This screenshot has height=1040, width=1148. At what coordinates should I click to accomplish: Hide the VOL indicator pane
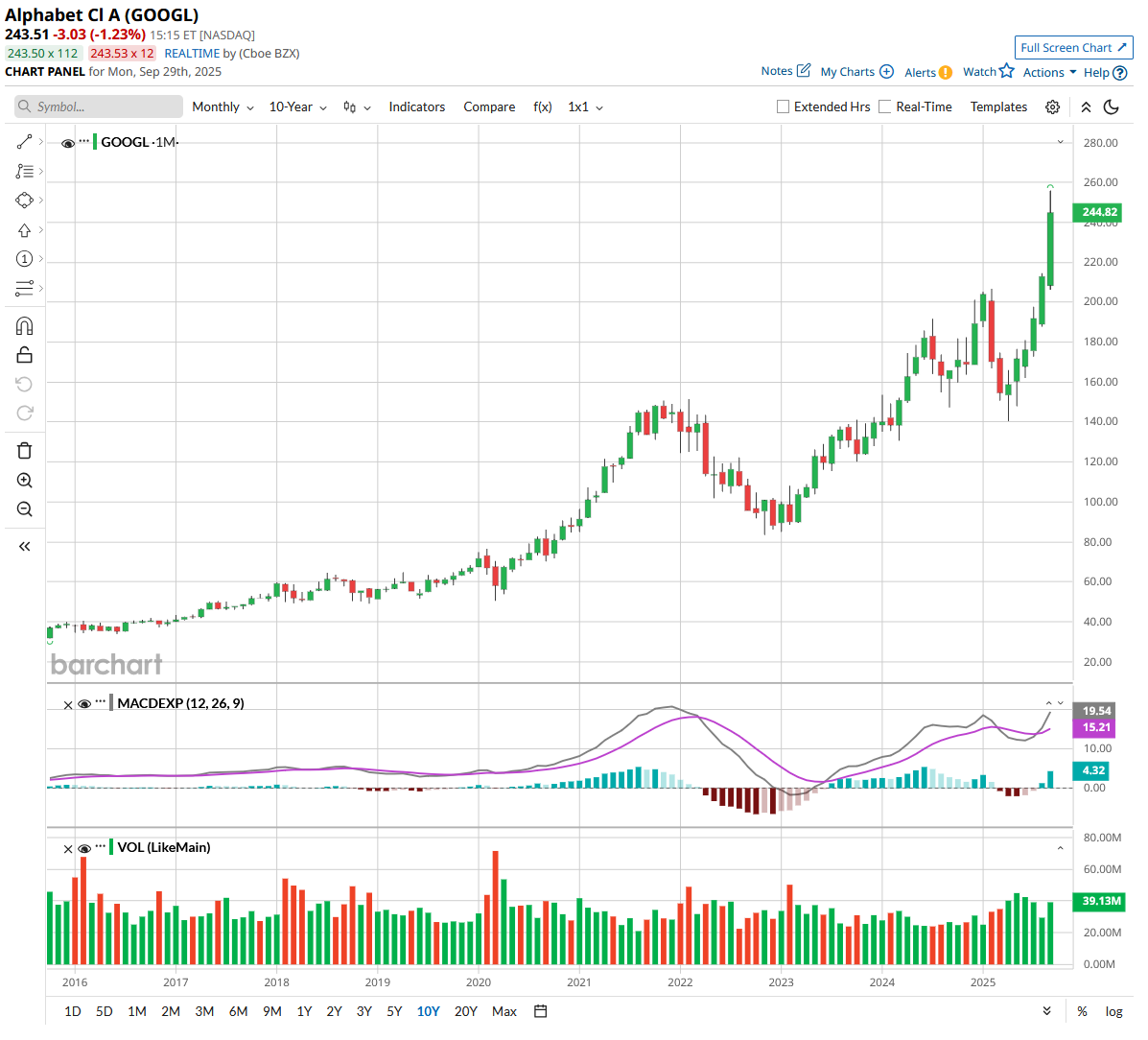(84, 848)
